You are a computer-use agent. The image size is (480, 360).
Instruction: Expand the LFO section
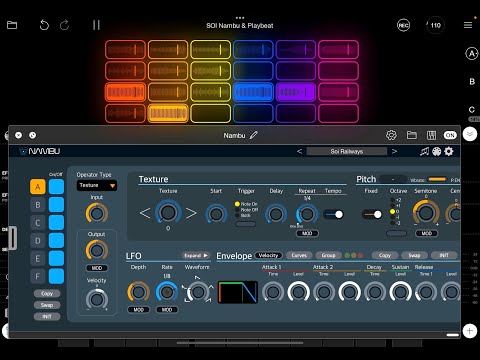[196, 256]
